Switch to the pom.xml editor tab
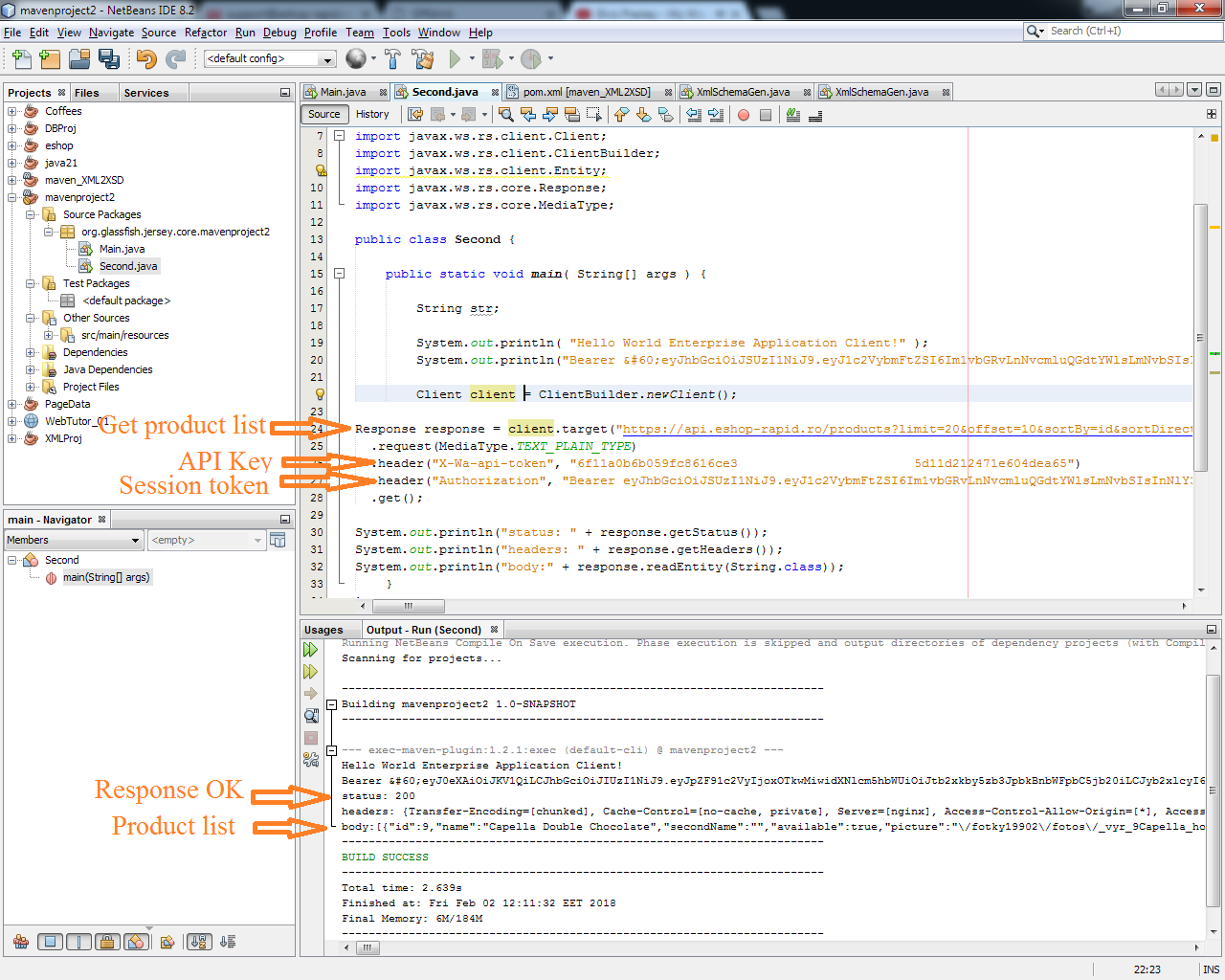Screen dimensions: 1225x980 tap(587, 93)
